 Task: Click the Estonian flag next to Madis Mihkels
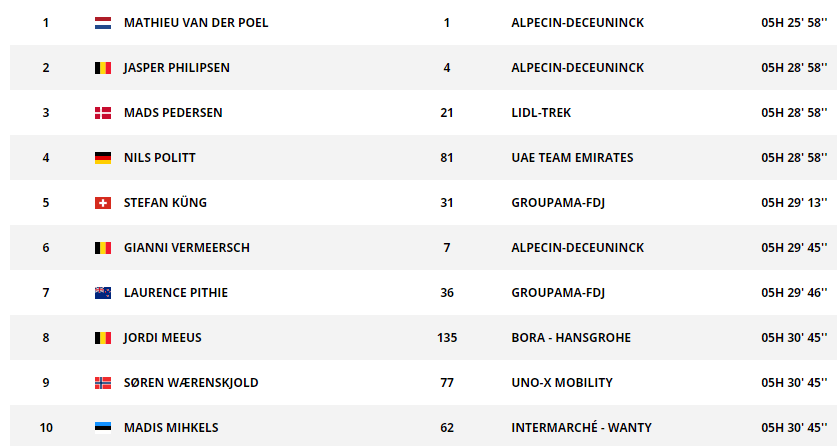click(x=102, y=428)
